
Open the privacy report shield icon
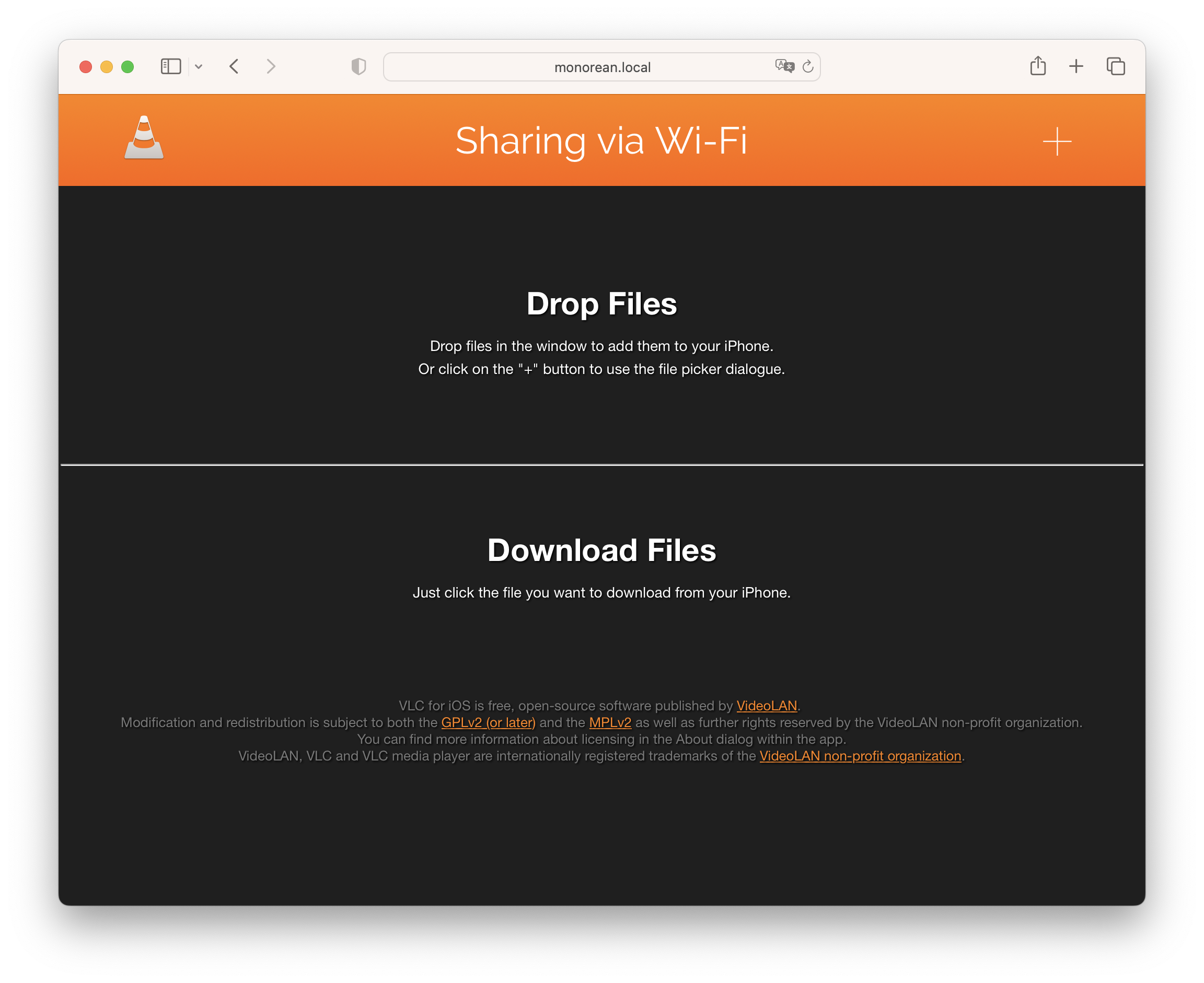358,67
